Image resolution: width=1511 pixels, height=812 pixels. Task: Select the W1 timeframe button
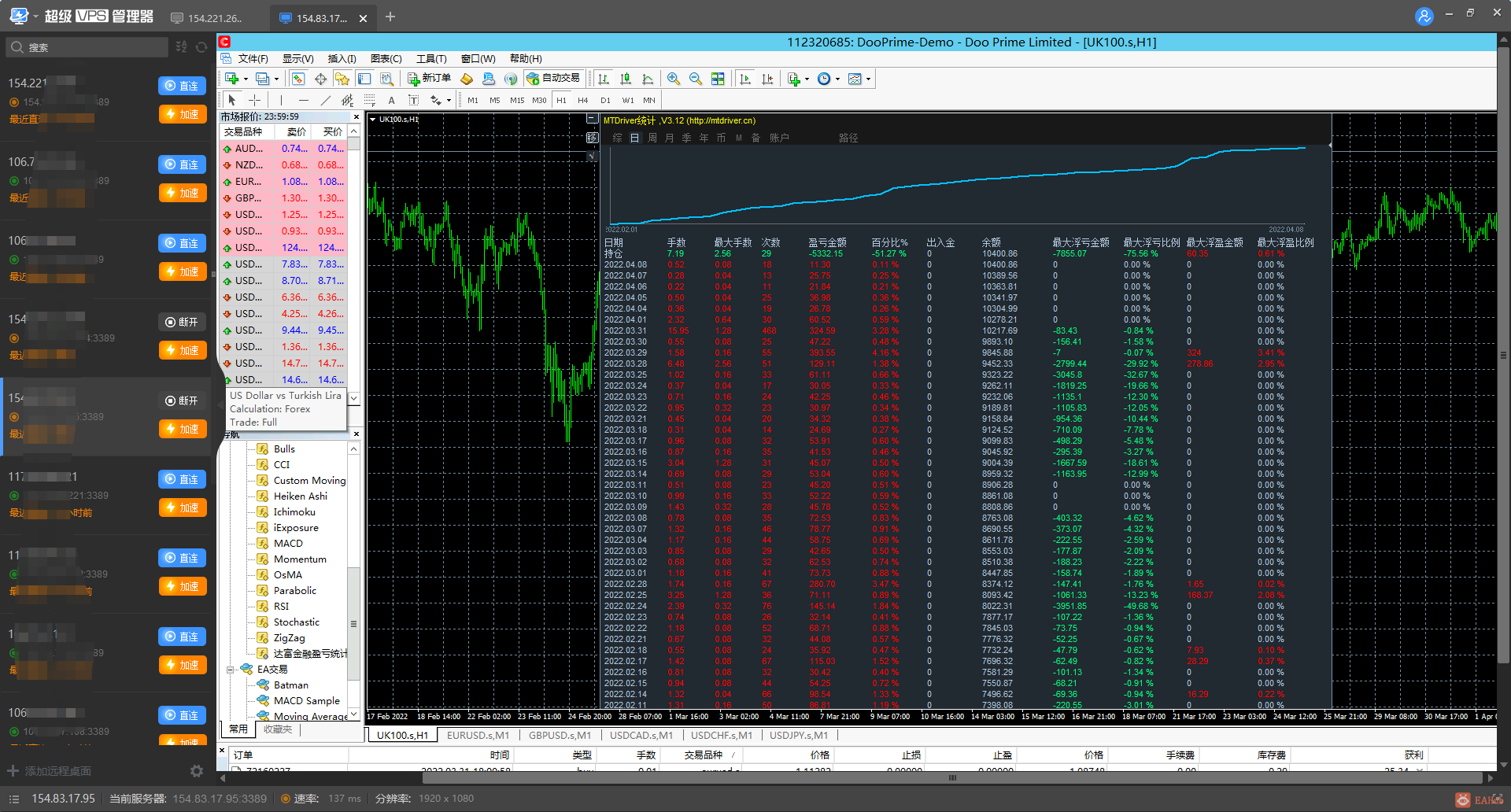pos(628,100)
